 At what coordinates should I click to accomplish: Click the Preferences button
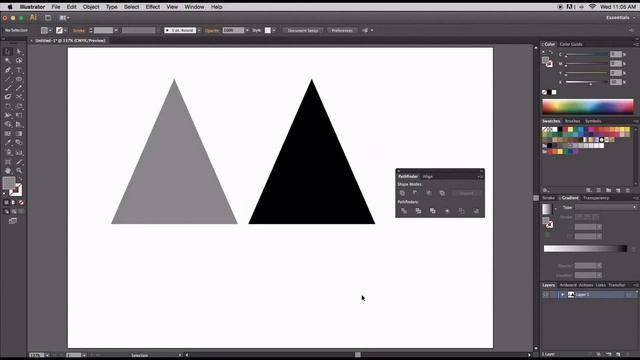[342, 30]
